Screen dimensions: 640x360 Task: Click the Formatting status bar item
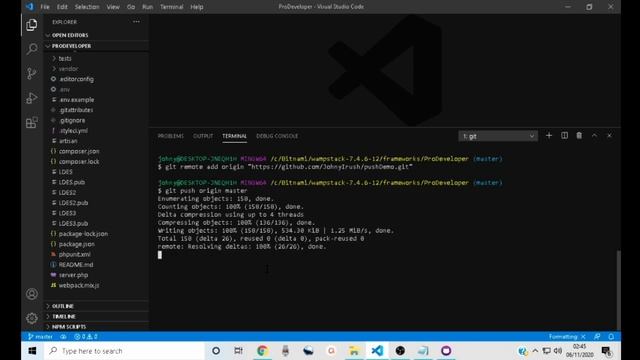567,337
